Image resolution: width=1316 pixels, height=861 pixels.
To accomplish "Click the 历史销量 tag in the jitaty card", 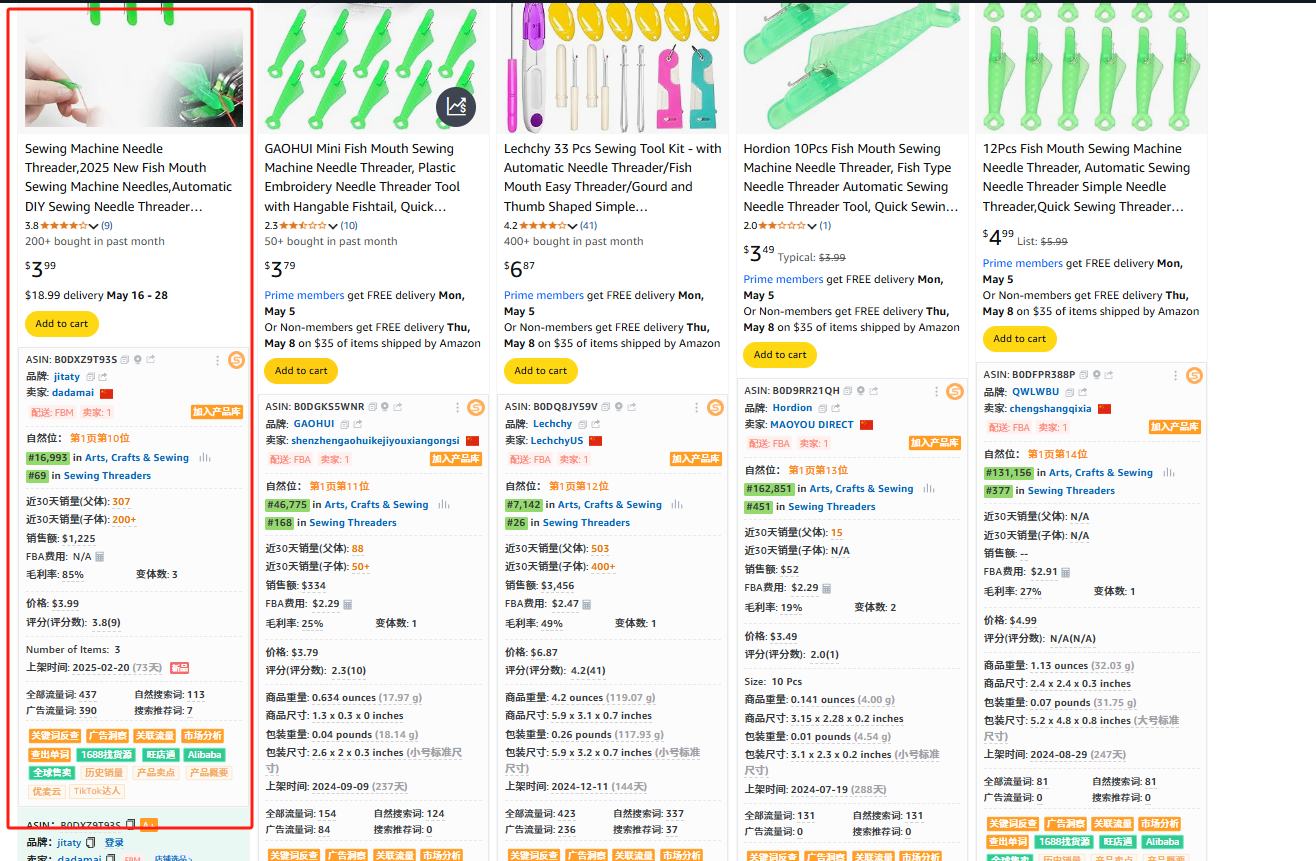I will pos(104,773).
